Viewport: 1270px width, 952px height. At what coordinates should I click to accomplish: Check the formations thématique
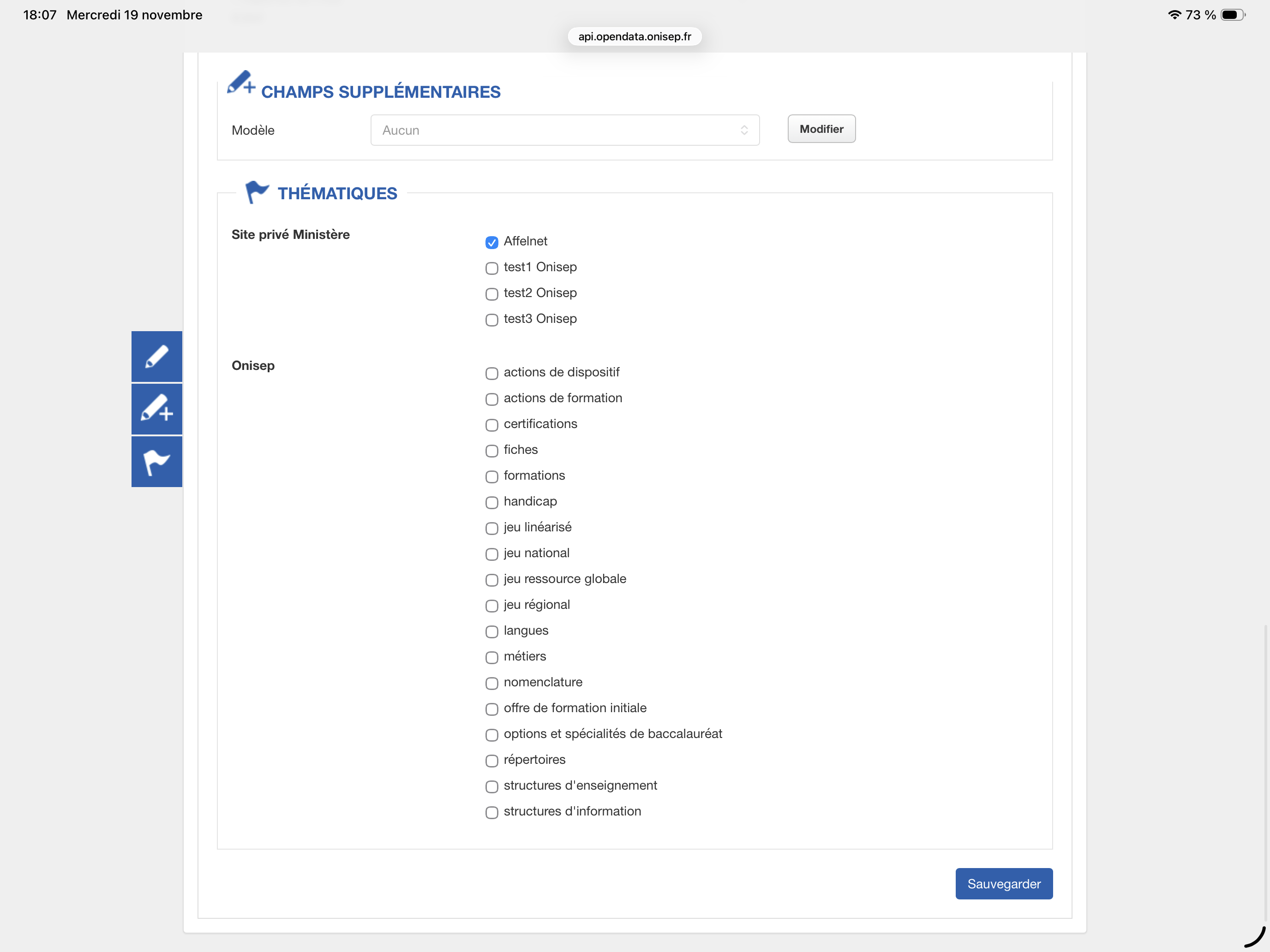point(491,476)
